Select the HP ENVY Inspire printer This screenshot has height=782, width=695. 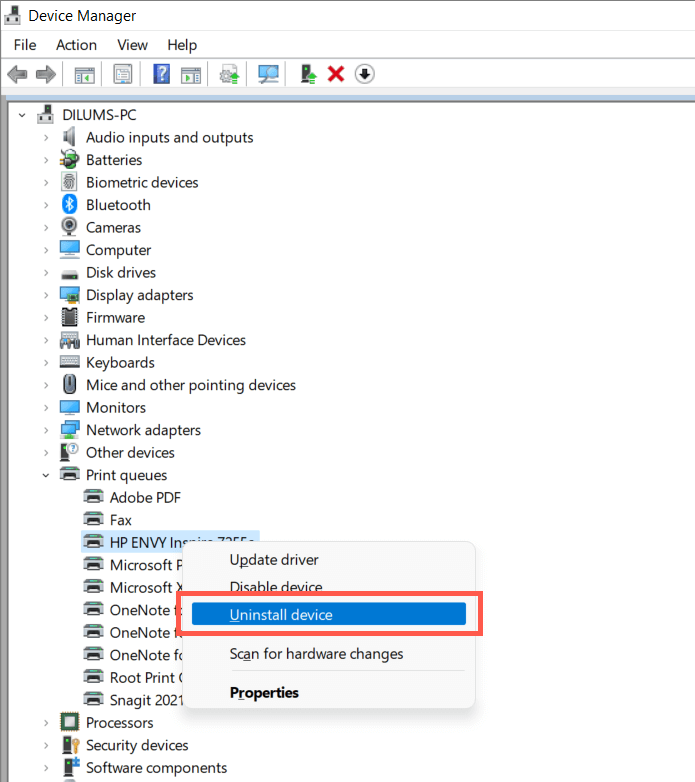171,542
